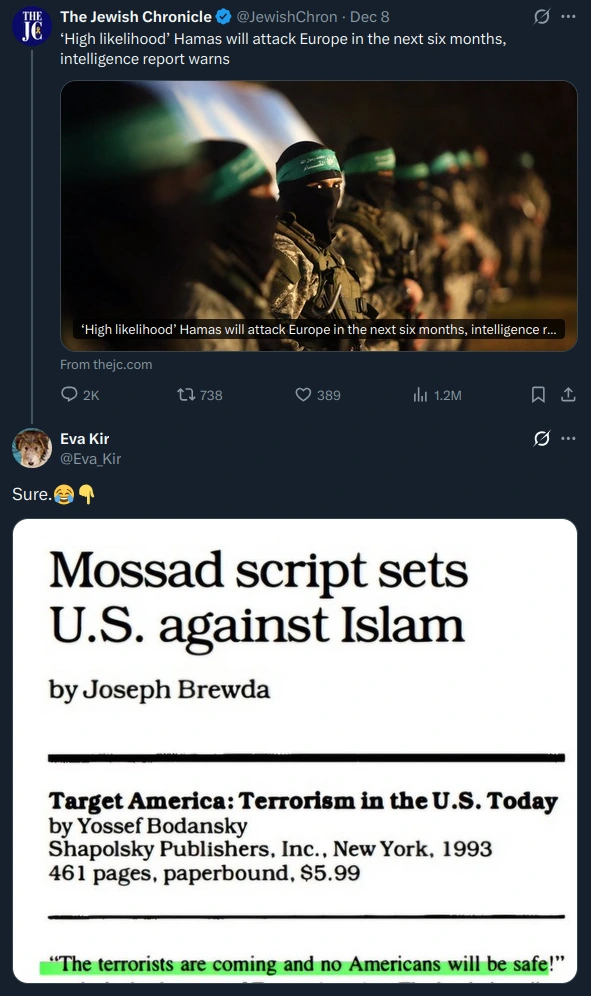Bookmark the Jewish Chronicle tweet

(x=538, y=394)
